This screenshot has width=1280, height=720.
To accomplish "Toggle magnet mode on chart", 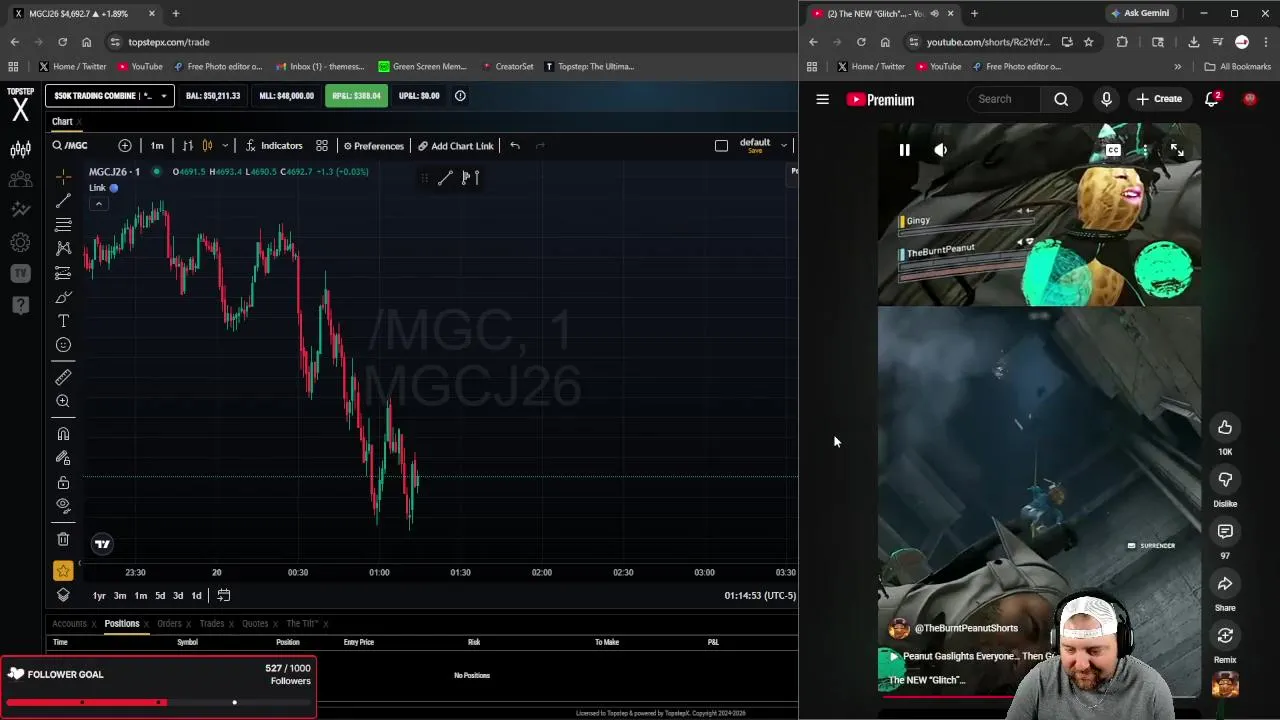I will (63, 434).
